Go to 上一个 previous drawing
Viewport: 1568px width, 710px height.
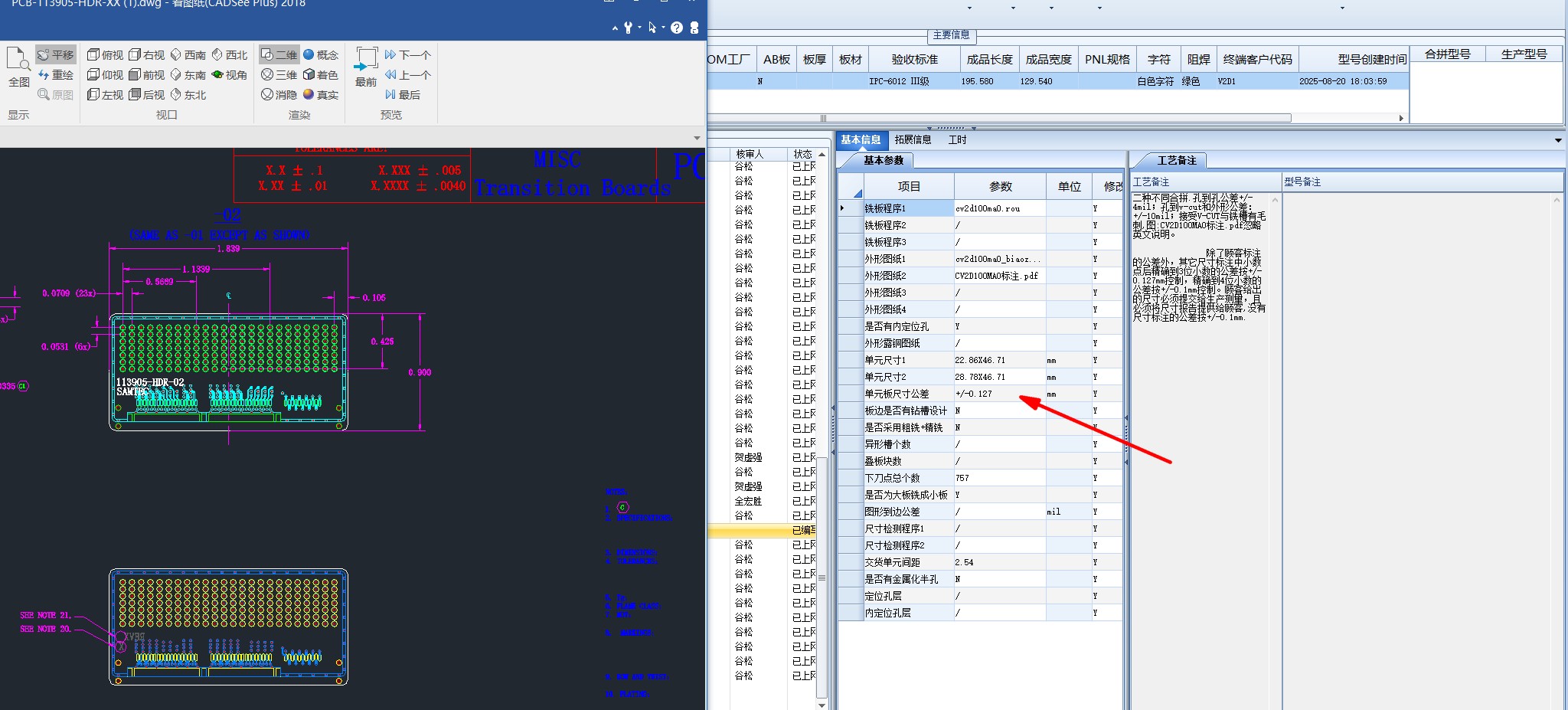click(408, 75)
